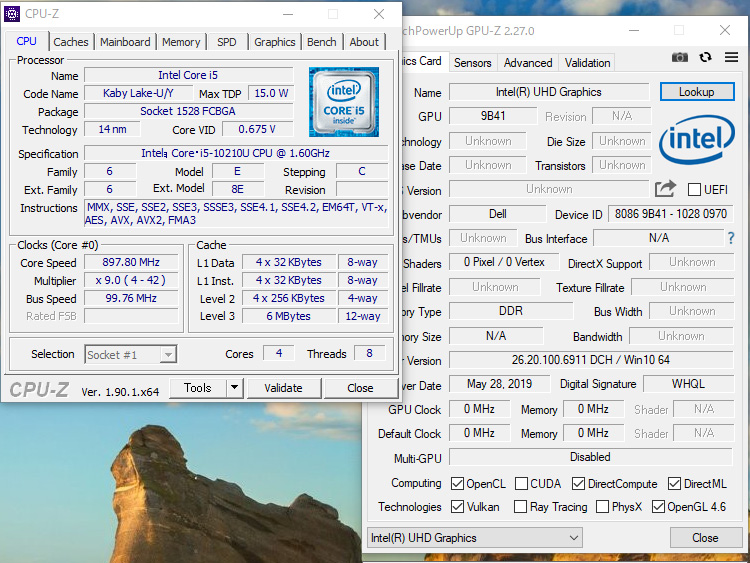Click the Code Name value Kaby Lake-U/Y
This screenshot has height=563, width=750.
coord(139,93)
